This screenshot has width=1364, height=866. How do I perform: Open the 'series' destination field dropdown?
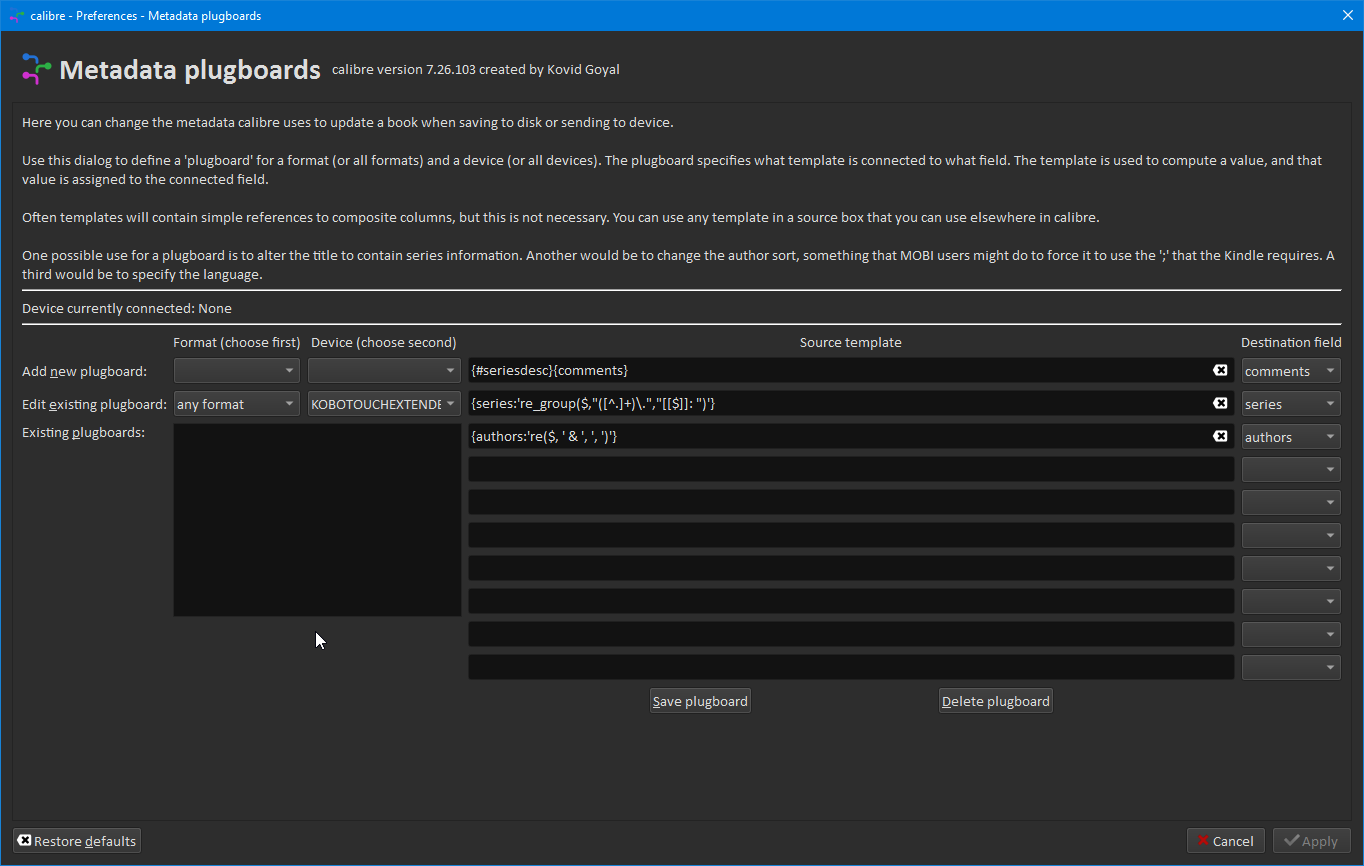(1291, 404)
